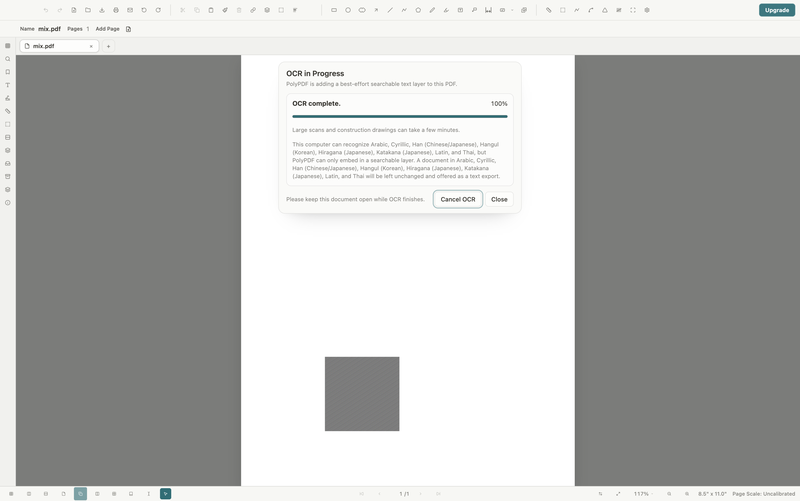Go to the previous page arrow

[379, 494]
